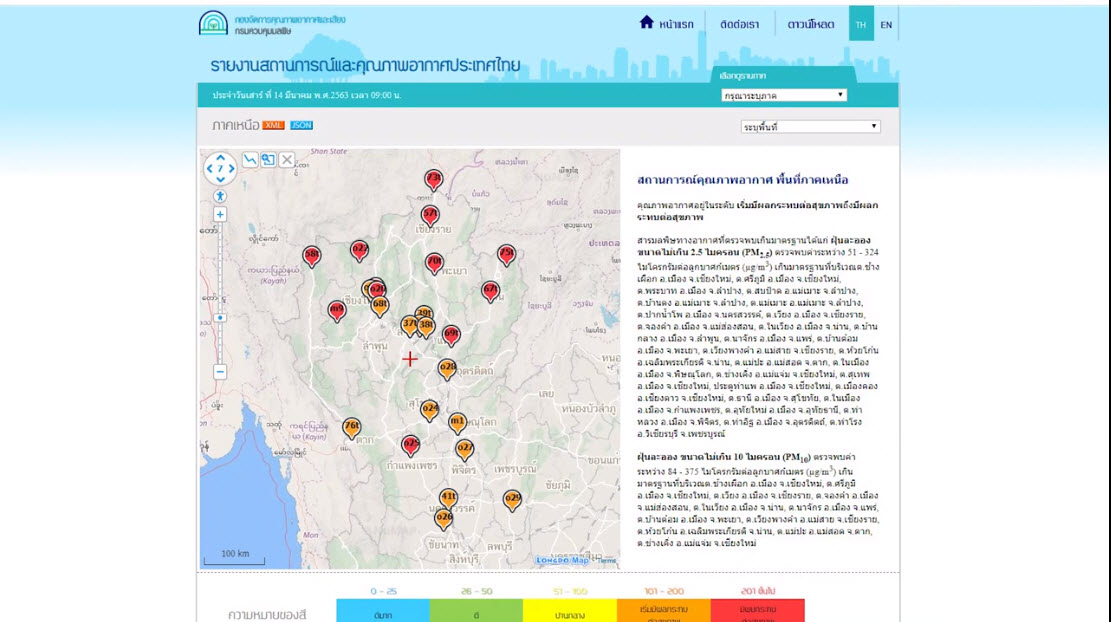
Task: Click the red crosshair at map center
Action: [x=410, y=359]
